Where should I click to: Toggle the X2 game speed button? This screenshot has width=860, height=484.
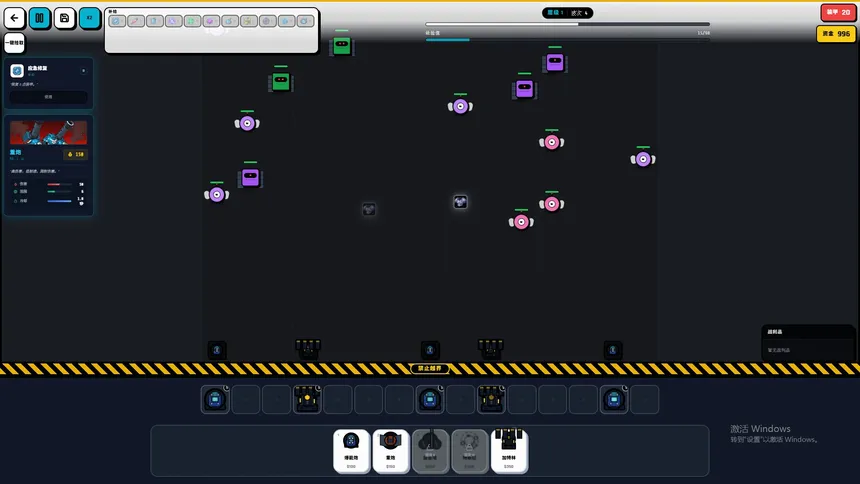pos(90,18)
